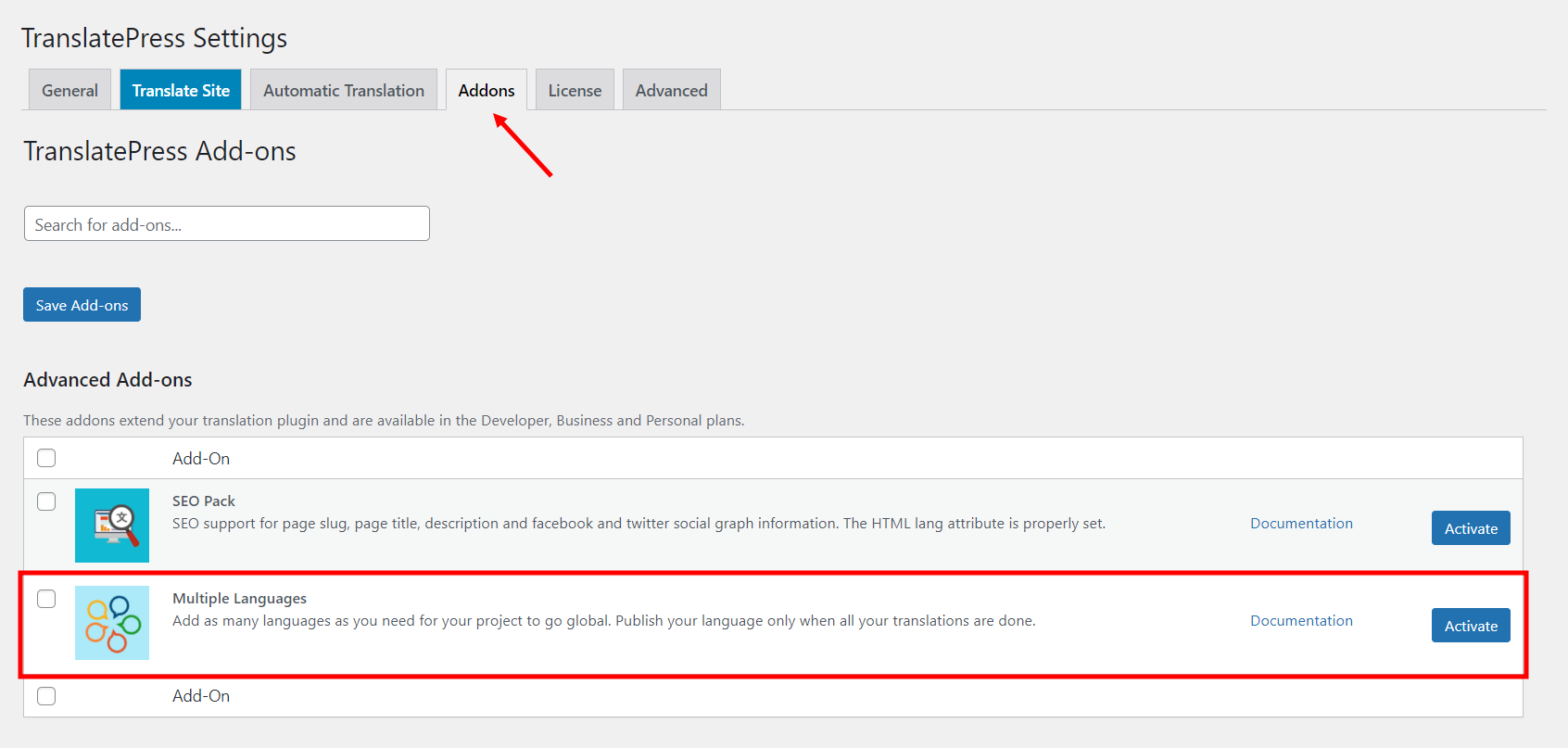Click the TranslatePress Add-ons heading
The width and height of the screenshot is (1568, 748).
point(159,151)
